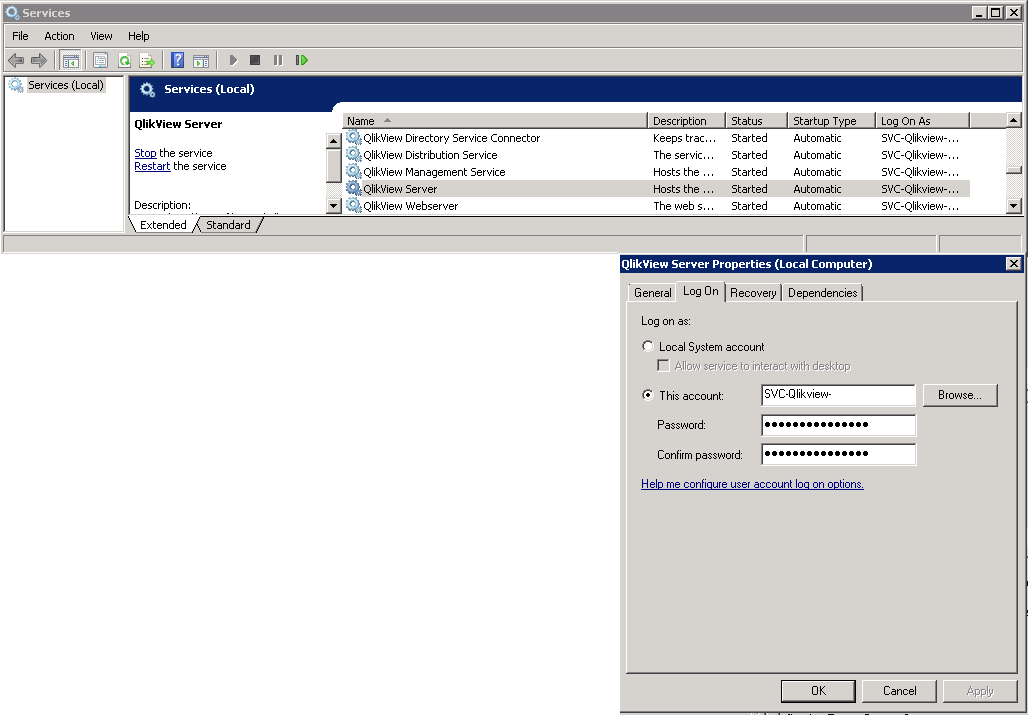Click the Browse... button
This screenshot has height=715, width=1028.
coord(960,395)
